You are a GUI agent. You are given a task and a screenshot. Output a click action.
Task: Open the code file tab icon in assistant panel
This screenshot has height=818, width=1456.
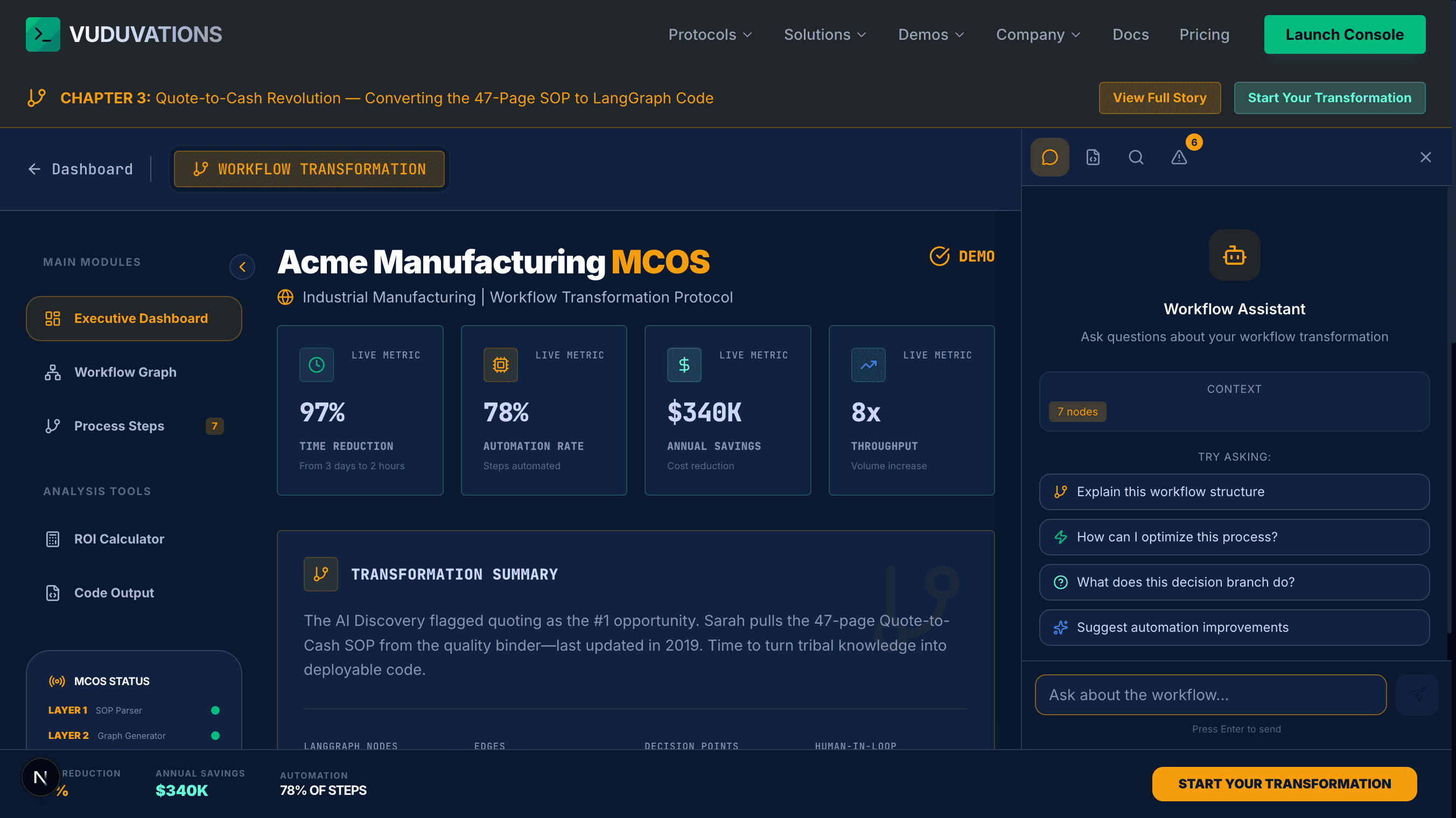point(1093,157)
